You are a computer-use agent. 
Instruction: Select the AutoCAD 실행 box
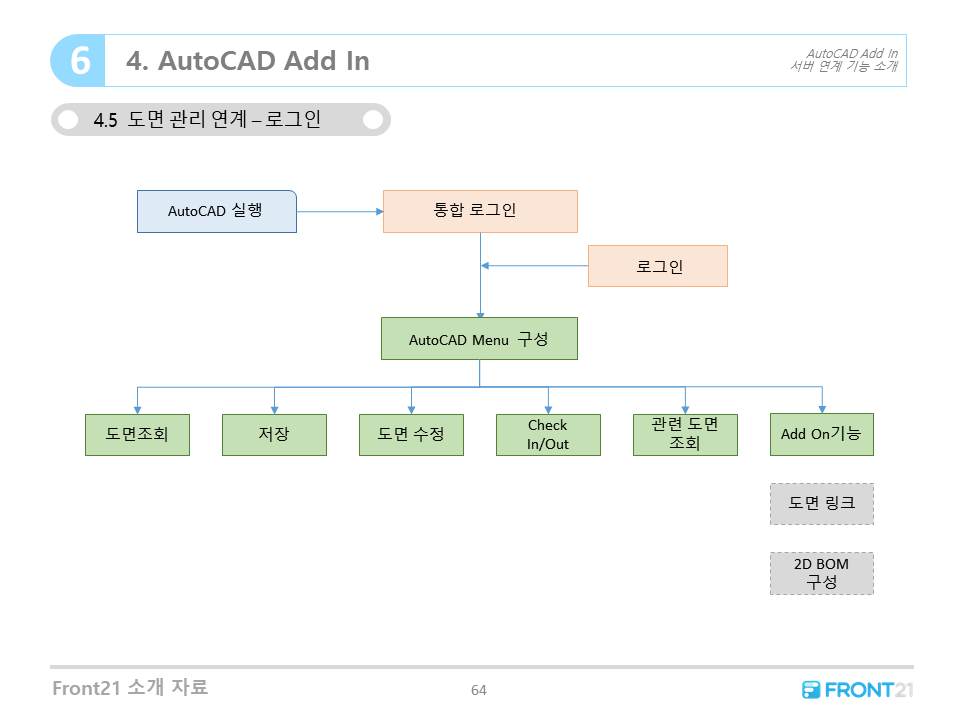216,211
